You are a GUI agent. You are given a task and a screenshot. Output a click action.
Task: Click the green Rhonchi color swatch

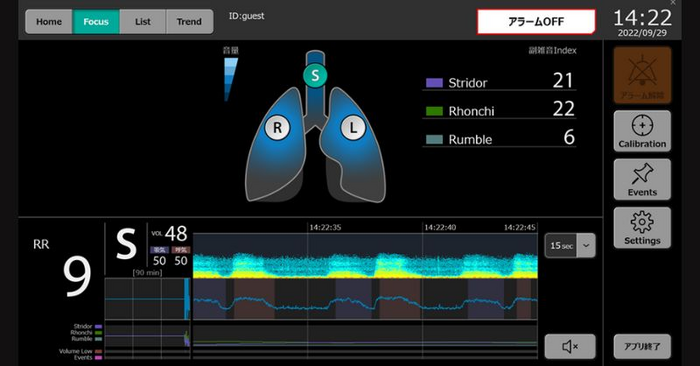point(434,111)
